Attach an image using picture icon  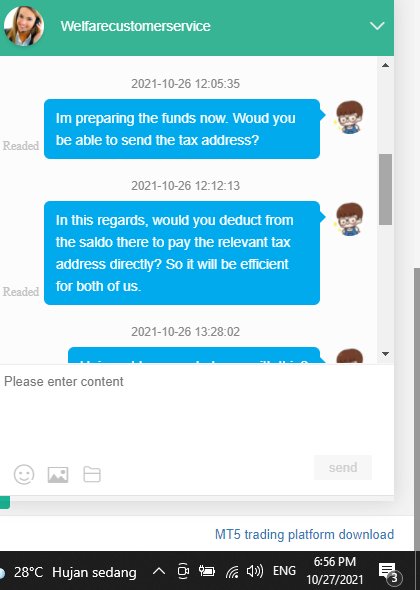coord(58,474)
